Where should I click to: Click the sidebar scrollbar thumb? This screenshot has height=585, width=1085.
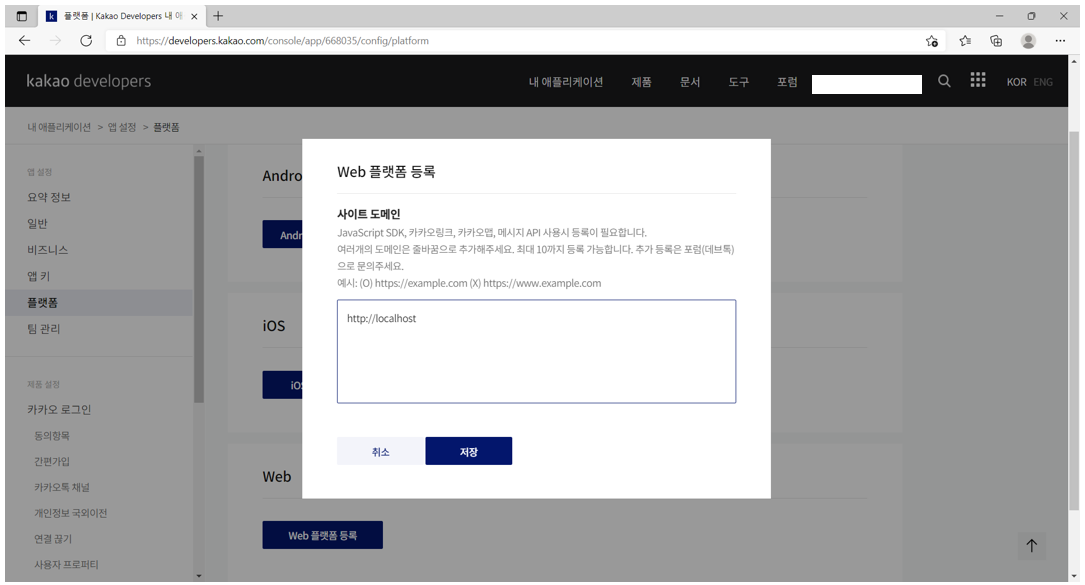[x=199, y=279]
